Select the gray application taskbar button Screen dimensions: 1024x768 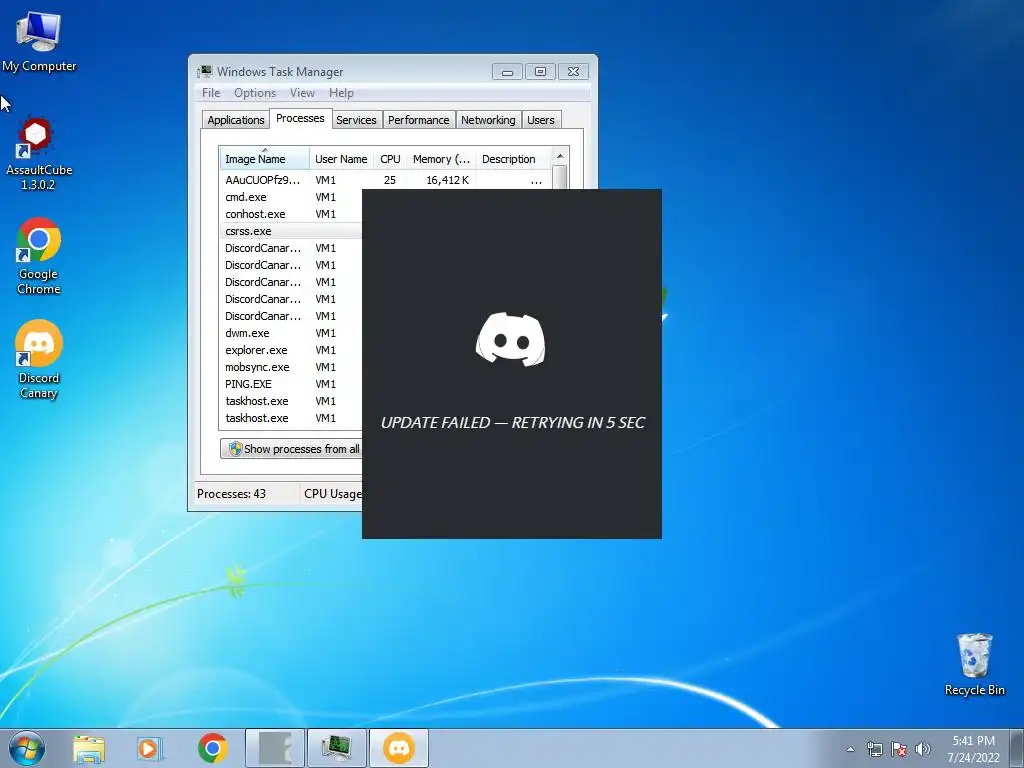point(275,748)
